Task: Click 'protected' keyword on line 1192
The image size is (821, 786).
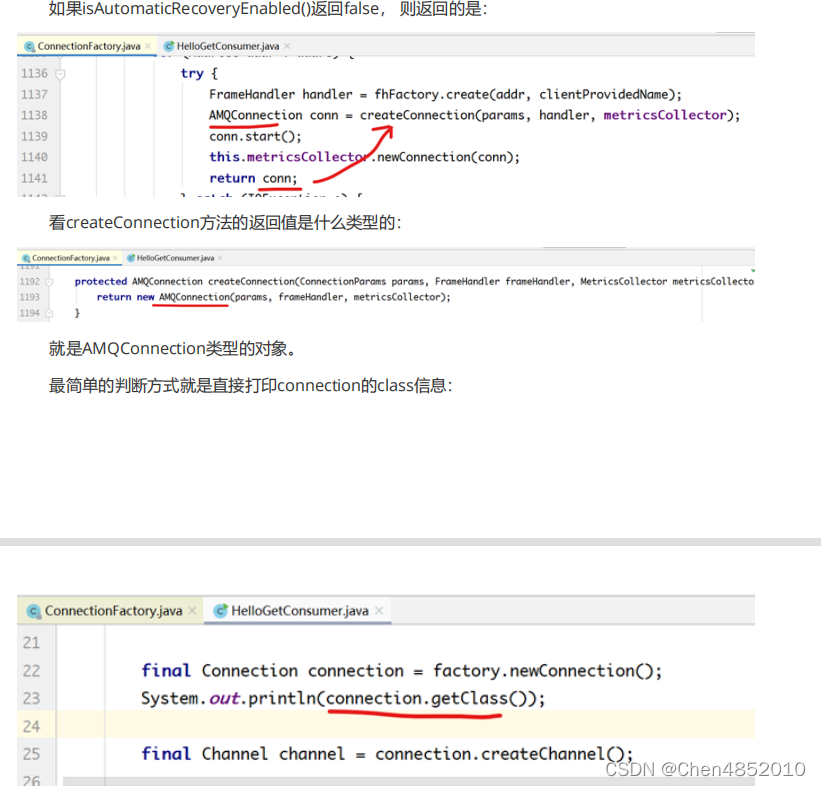Action: click(101, 282)
